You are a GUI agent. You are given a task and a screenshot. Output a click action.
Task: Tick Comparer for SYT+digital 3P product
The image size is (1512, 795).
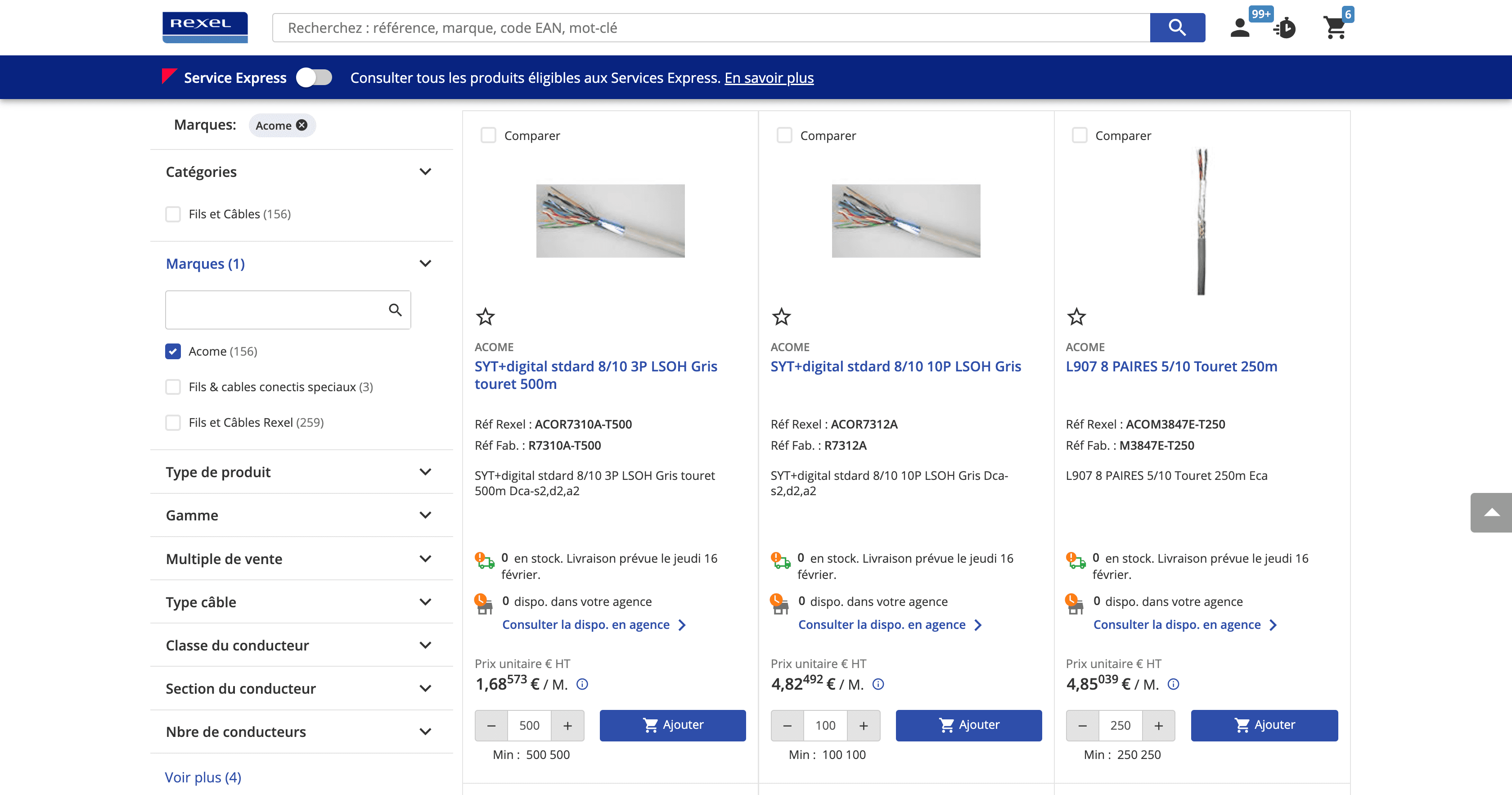click(x=488, y=136)
